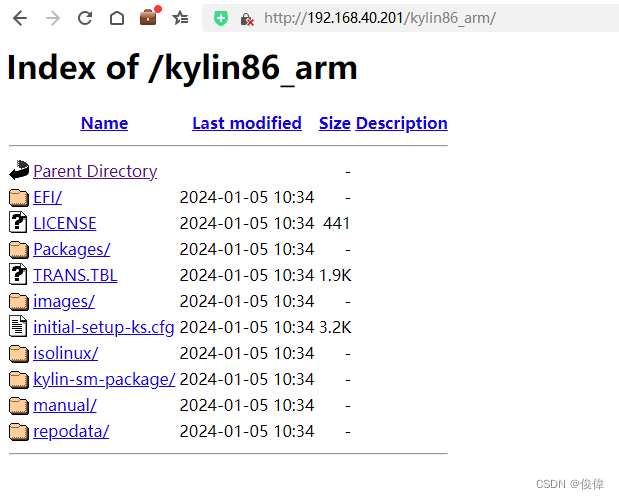Image resolution: width=619 pixels, height=499 pixels.
Task: Click the LICENSE size value 441
Action: [336, 223]
